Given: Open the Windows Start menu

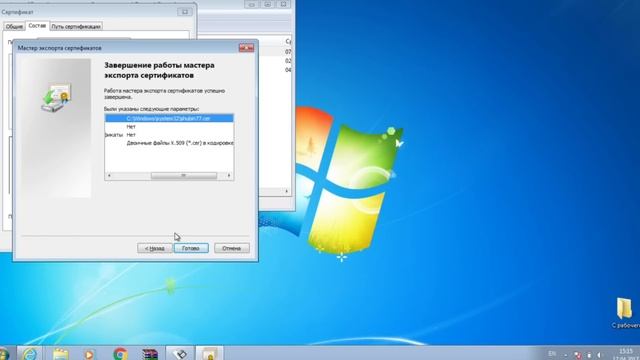Looking at the screenshot, I should coord(4,353).
